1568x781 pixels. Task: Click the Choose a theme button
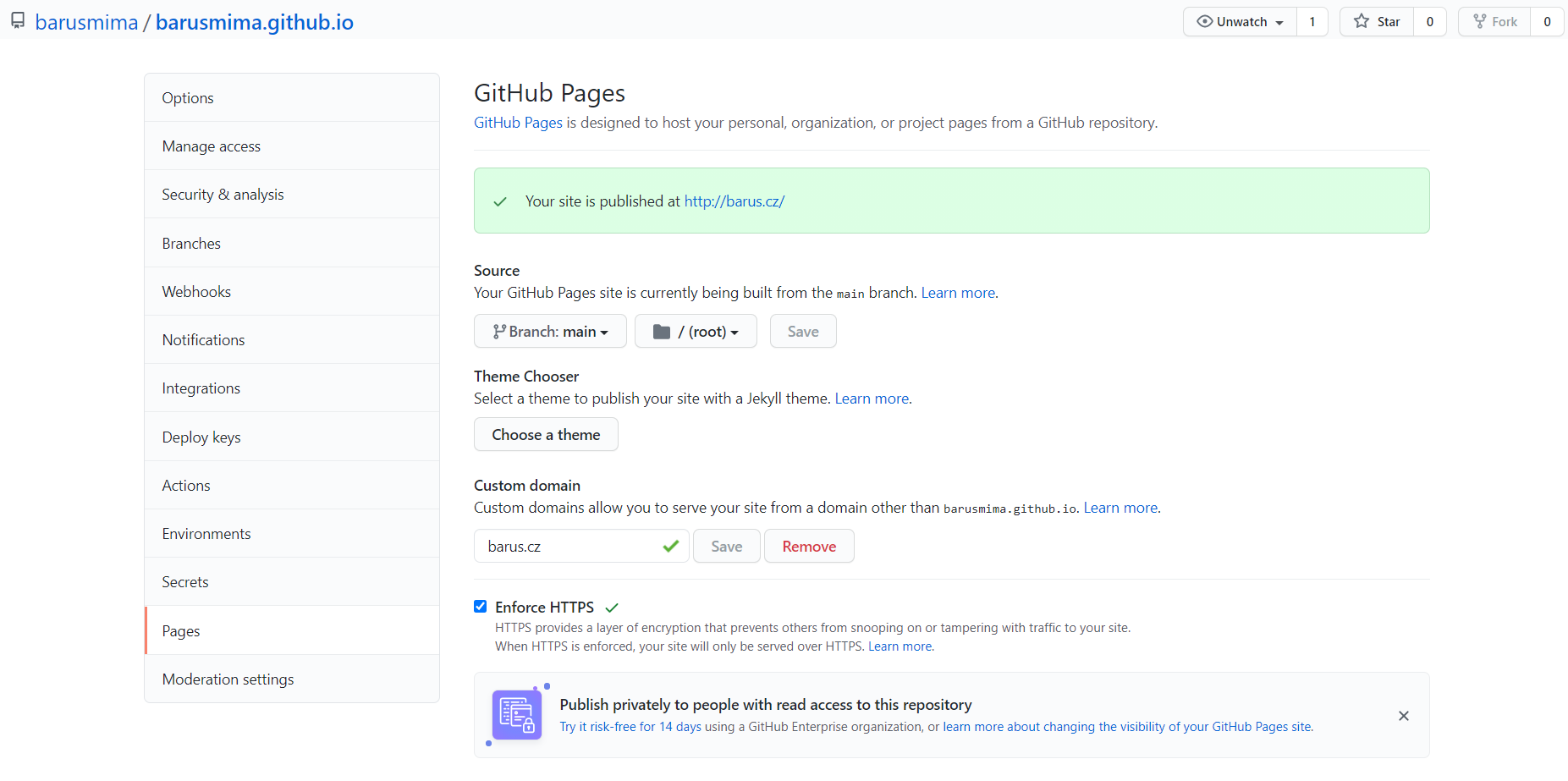click(x=546, y=435)
